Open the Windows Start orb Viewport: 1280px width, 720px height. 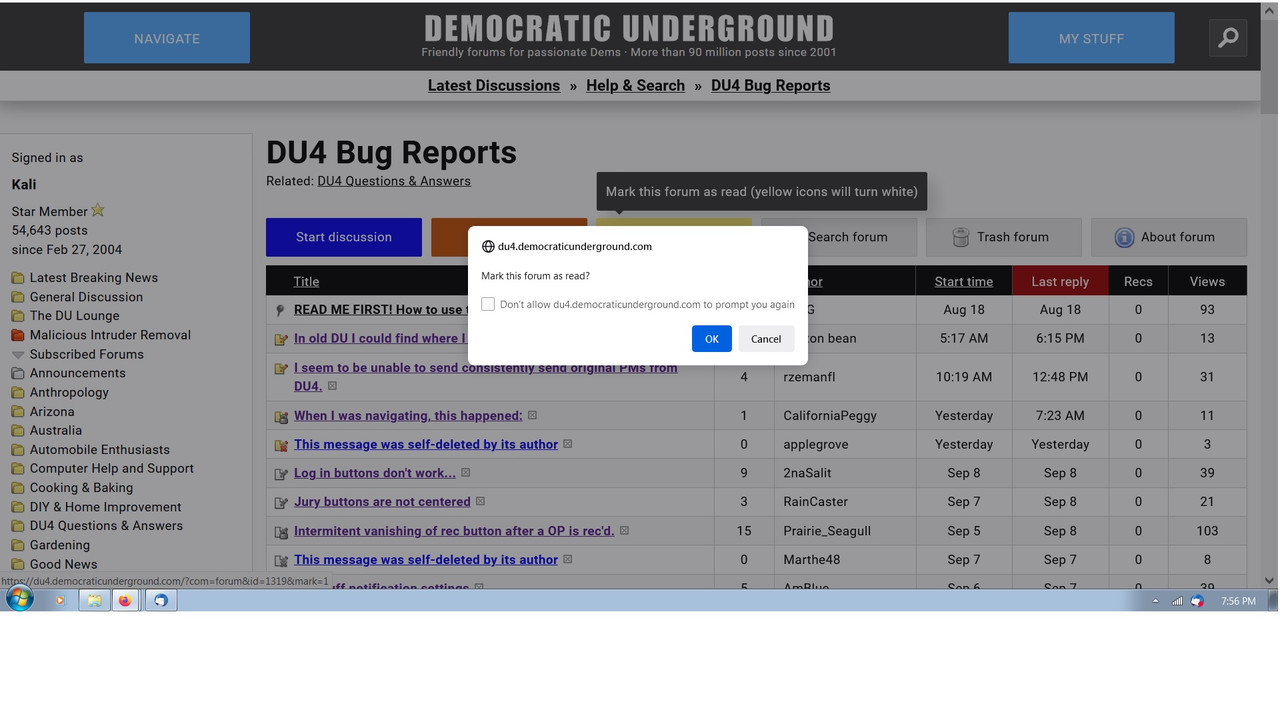coord(19,599)
